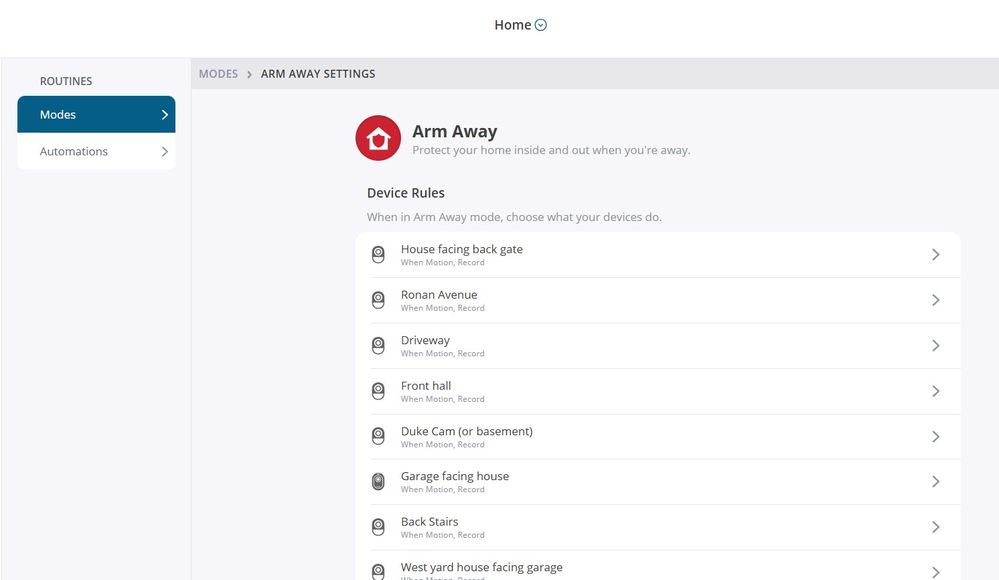
Task: Click camera icon for Ronan Avenue
Action: click(x=378, y=300)
